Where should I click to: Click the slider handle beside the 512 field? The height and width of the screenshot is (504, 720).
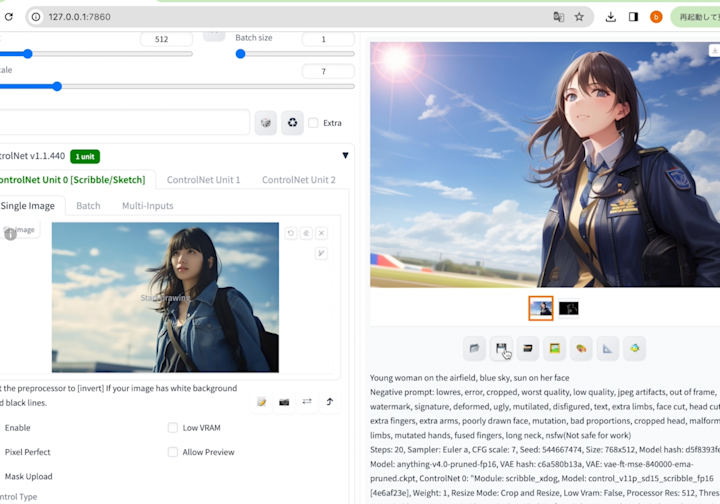[x=28, y=54]
